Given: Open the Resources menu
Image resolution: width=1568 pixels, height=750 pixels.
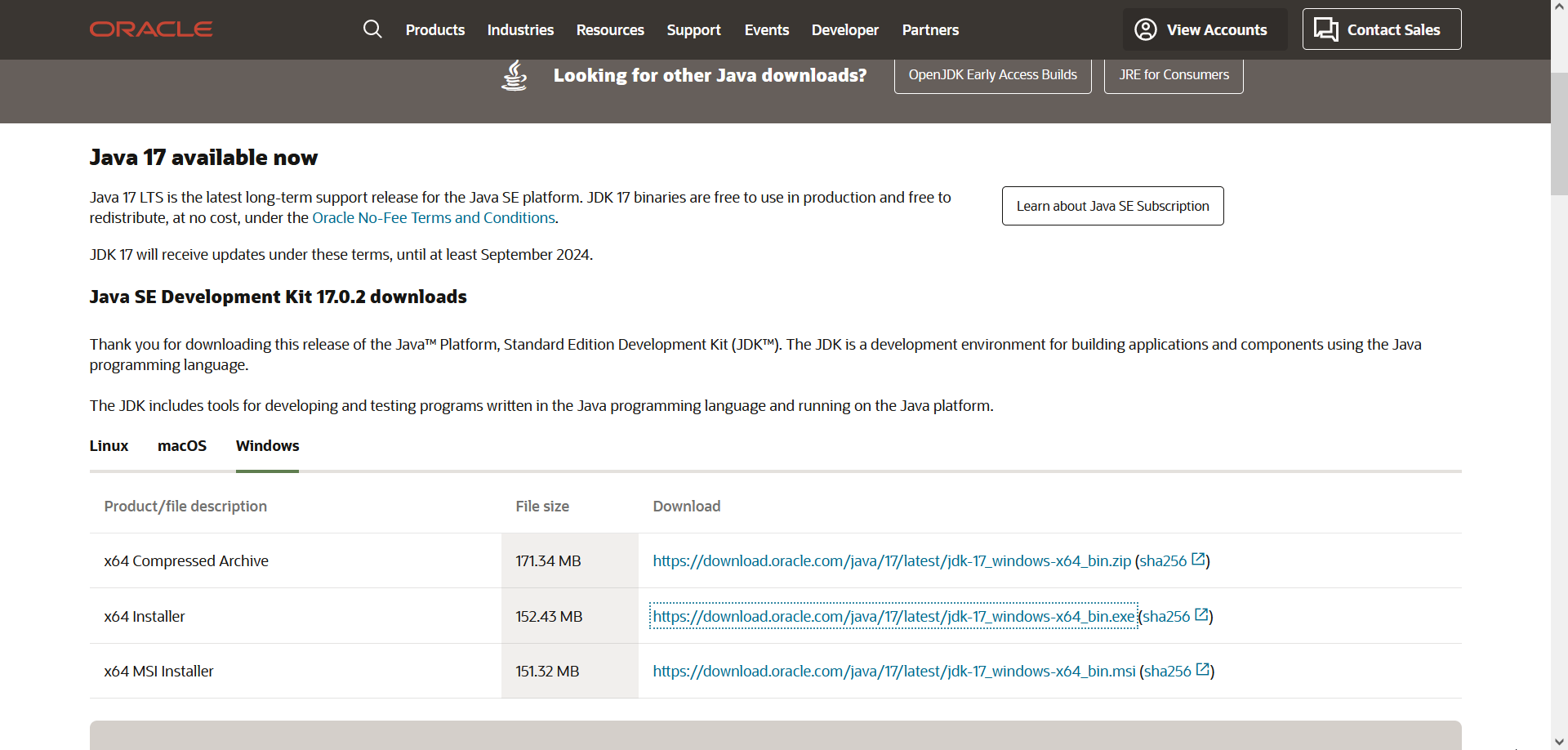Looking at the screenshot, I should pyautogui.click(x=610, y=30).
